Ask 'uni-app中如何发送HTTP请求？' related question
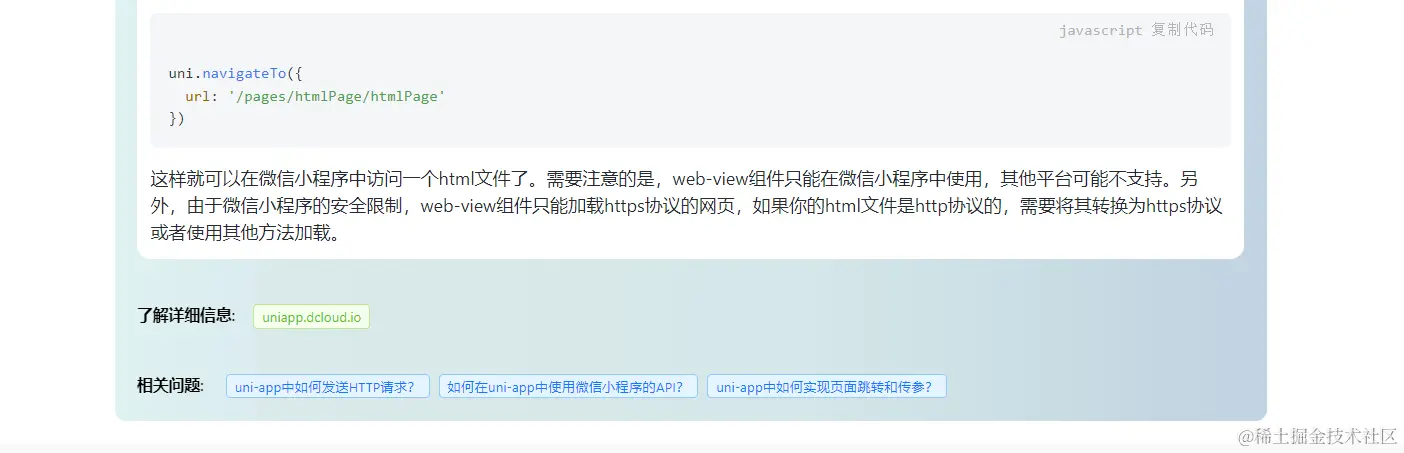Screen dimensions: 1404x453 click(x=328, y=386)
